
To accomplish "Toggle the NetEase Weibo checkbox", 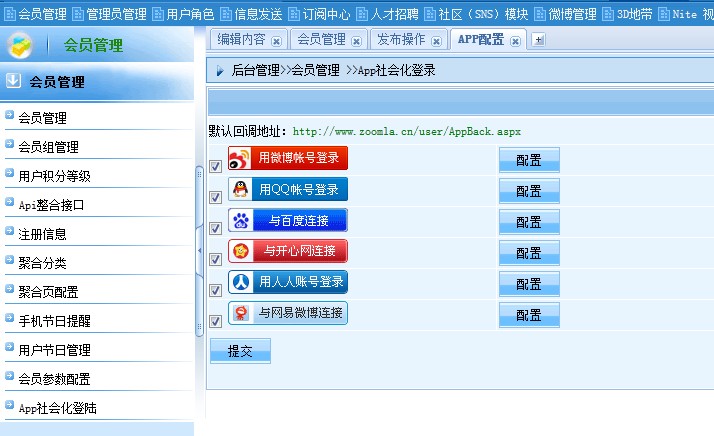I will point(215,321).
